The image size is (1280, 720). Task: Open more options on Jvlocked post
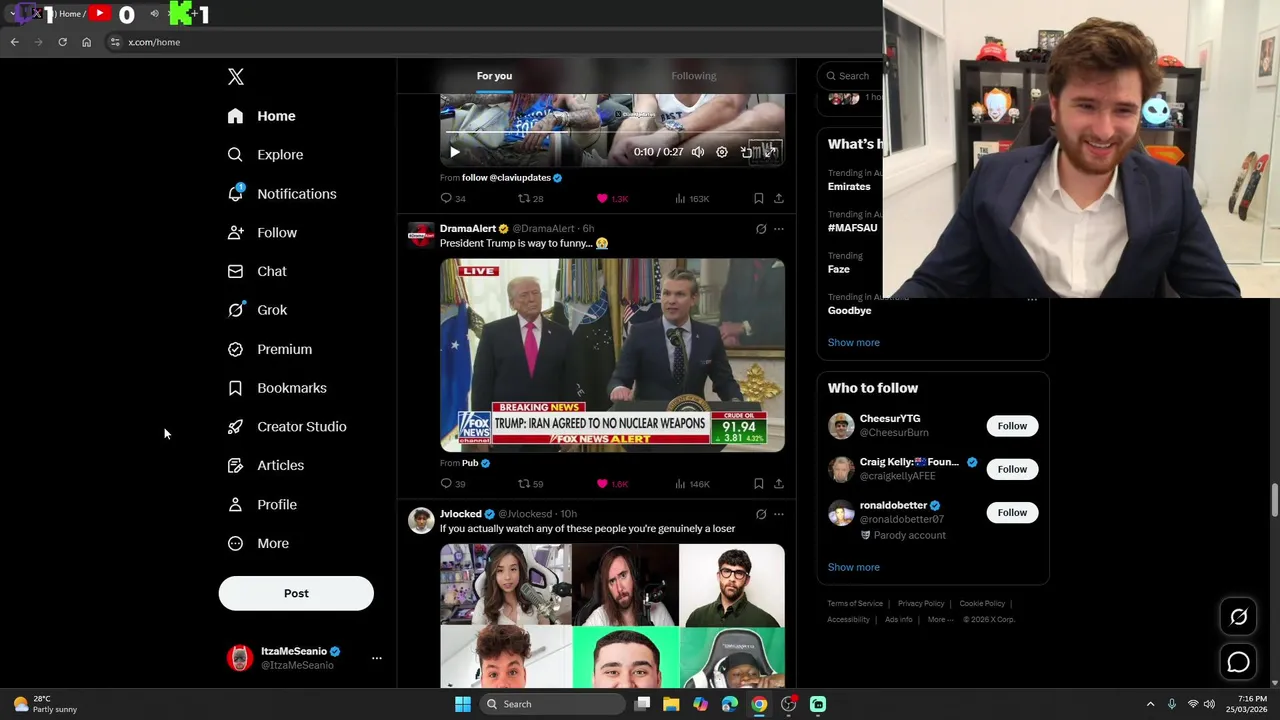point(779,514)
